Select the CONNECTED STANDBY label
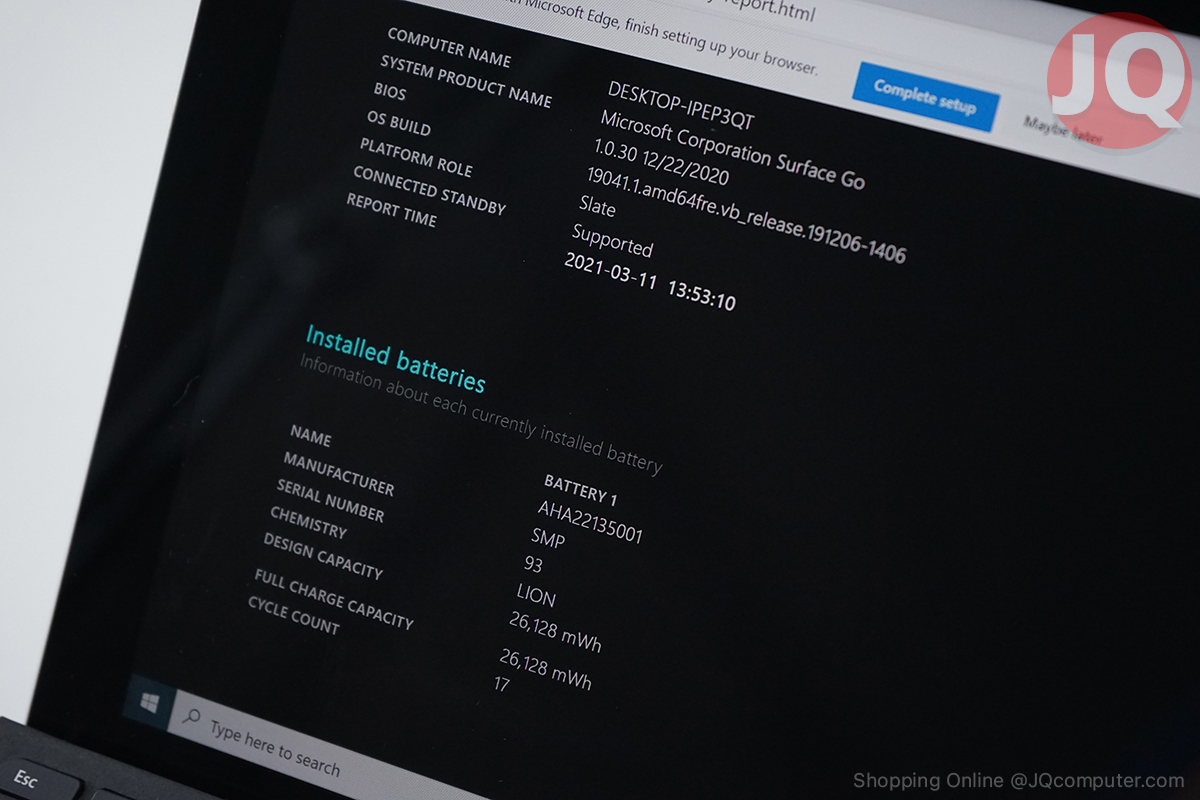The height and width of the screenshot is (800, 1200). point(429,190)
